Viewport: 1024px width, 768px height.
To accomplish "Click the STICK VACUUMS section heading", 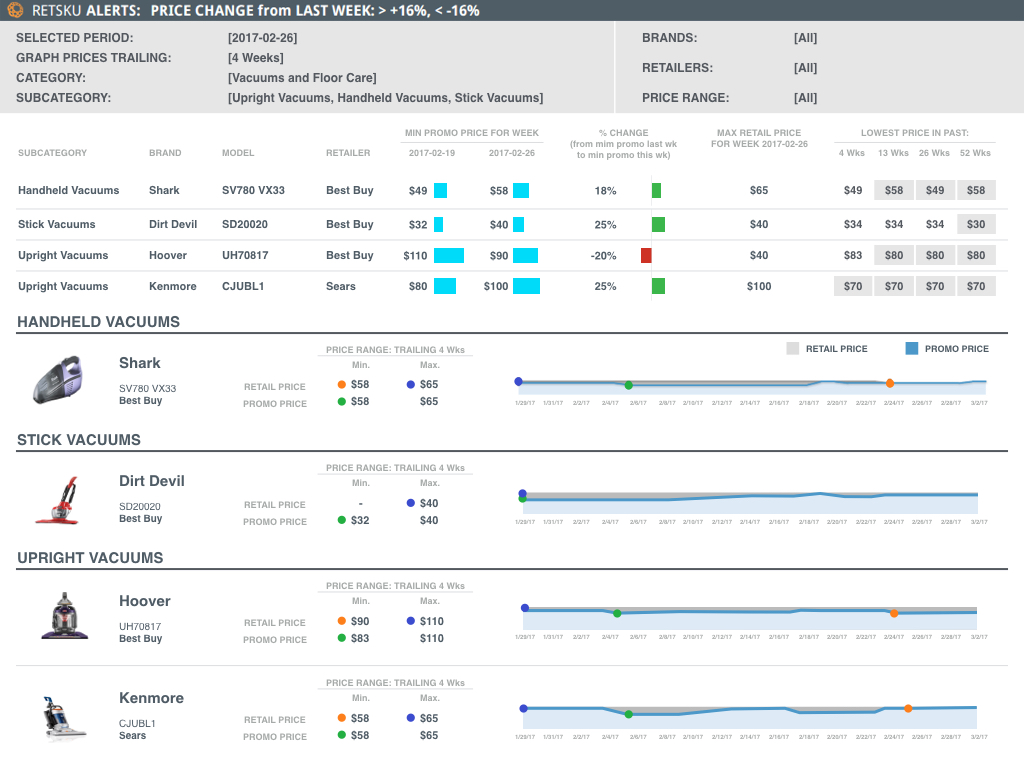I will point(79,440).
